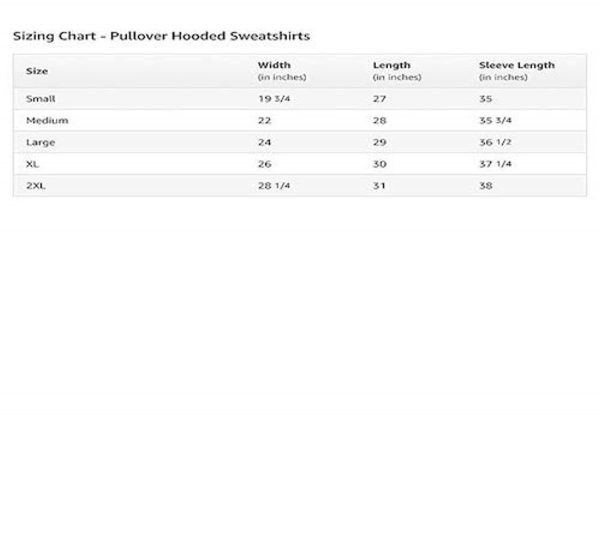Viewport: 600px width, 536px height.
Task: Click the Sizing Chart title text
Action: [161, 36]
